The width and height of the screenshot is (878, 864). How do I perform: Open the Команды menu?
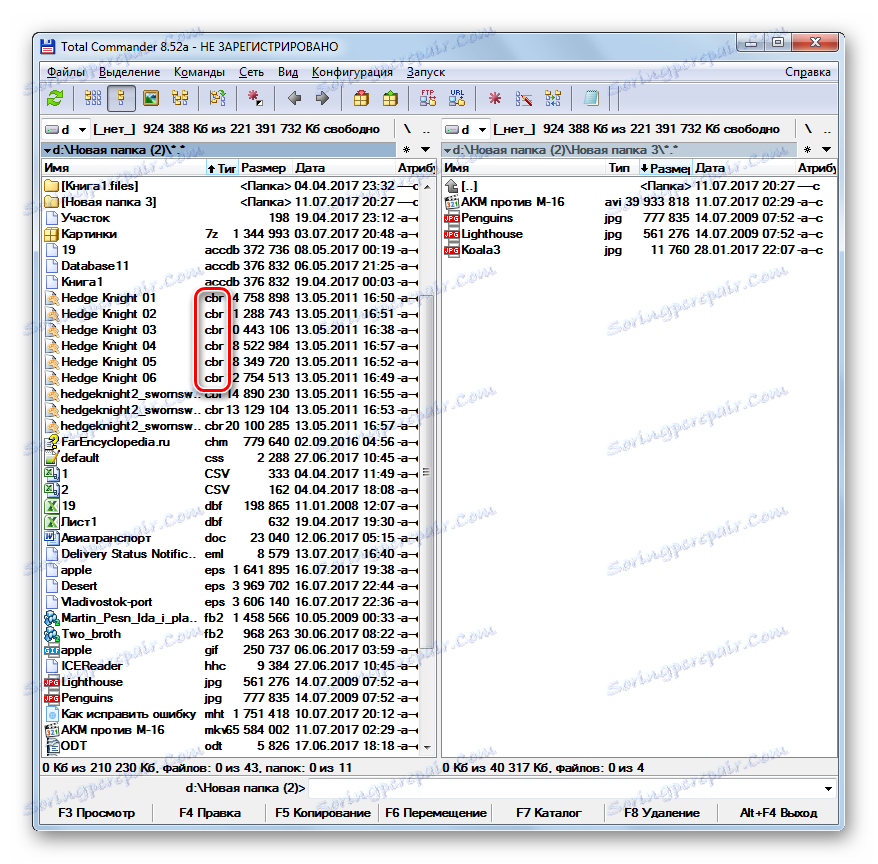point(199,72)
